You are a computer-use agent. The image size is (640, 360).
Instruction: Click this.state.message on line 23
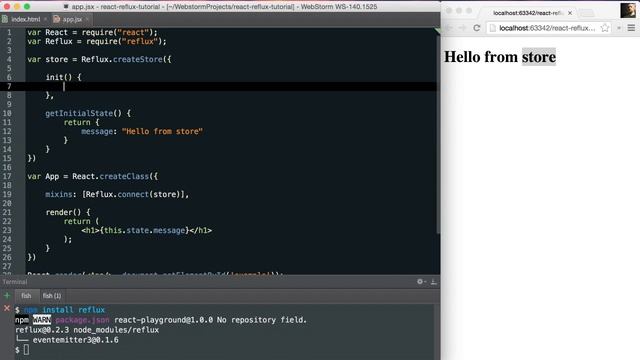[x=144, y=230]
